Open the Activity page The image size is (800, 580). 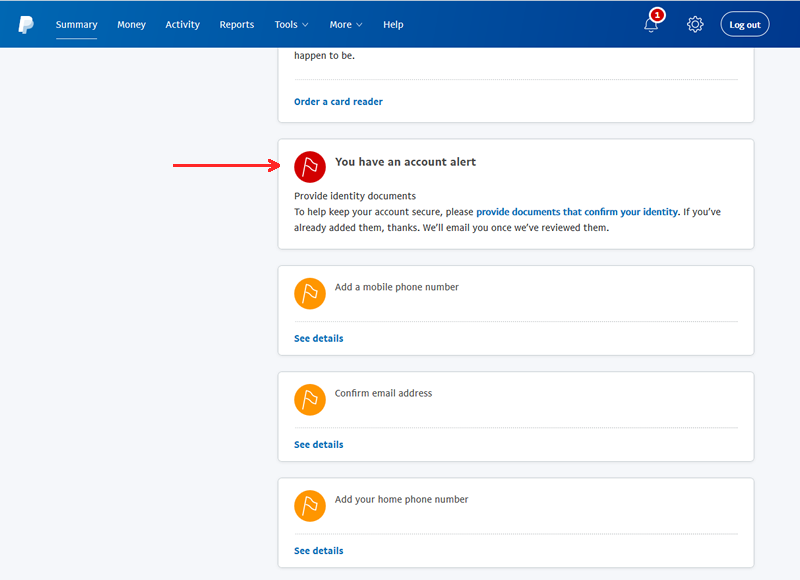(182, 24)
